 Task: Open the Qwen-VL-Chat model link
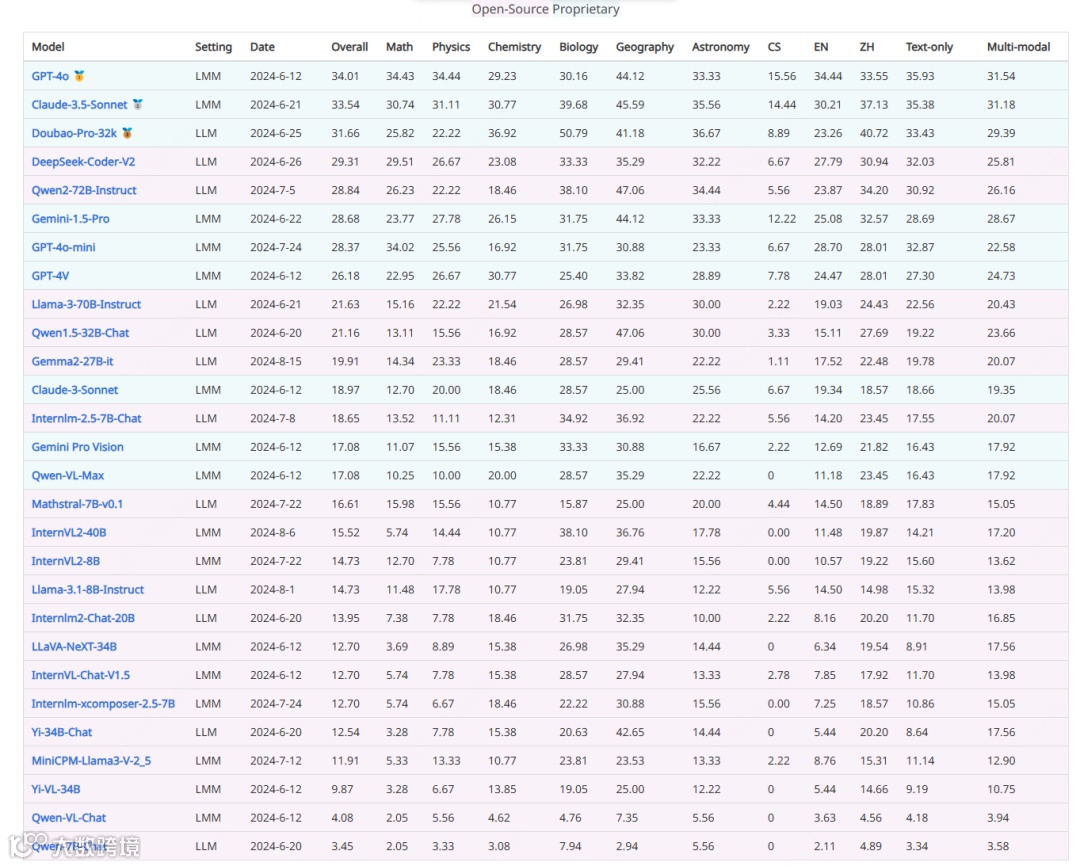[69, 818]
